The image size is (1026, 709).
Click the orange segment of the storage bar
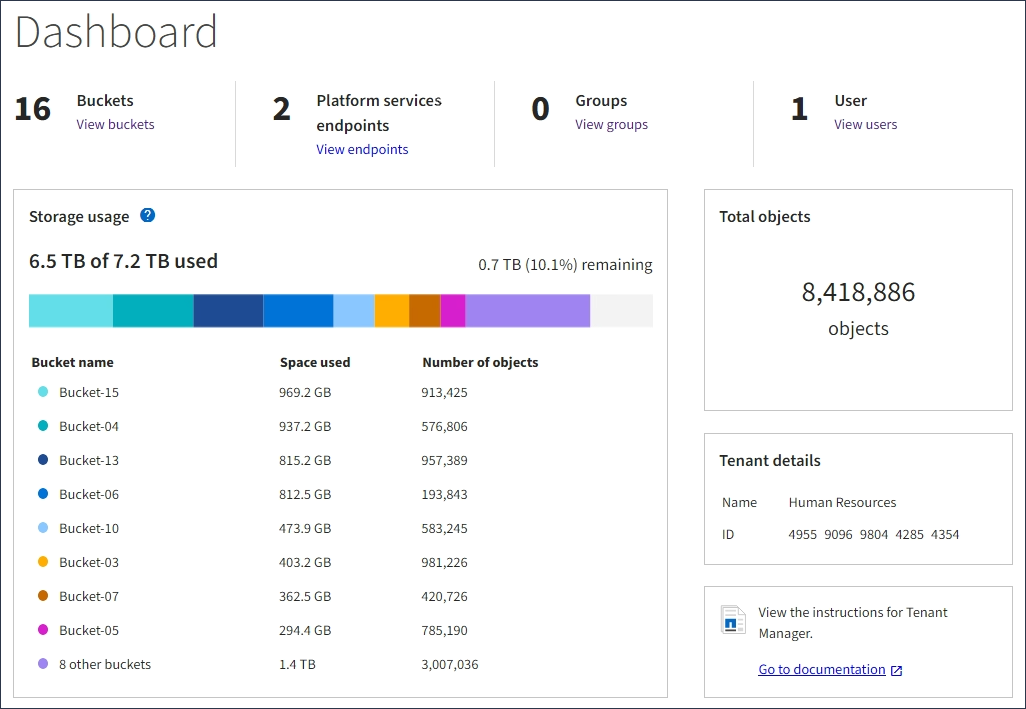(391, 311)
